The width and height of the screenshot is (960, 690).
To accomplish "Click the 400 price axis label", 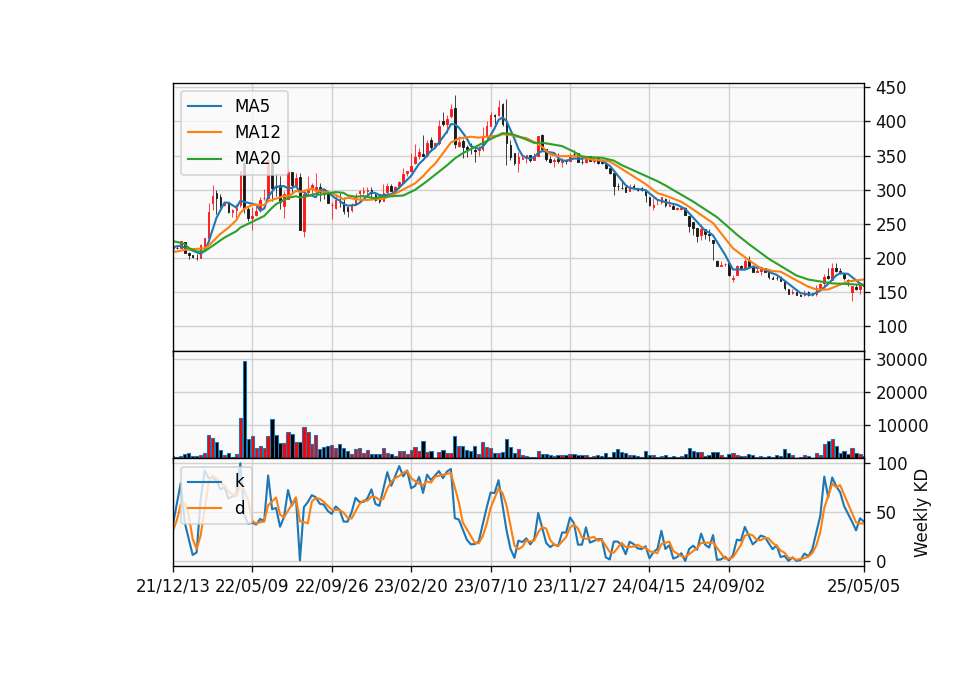I will coord(891,122).
